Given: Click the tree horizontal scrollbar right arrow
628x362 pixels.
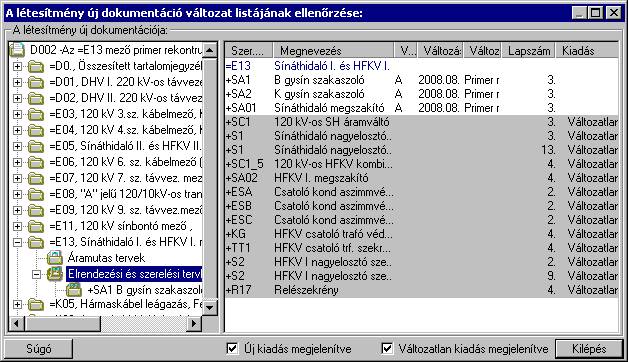Looking at the screenshot, I should [194, 323].
